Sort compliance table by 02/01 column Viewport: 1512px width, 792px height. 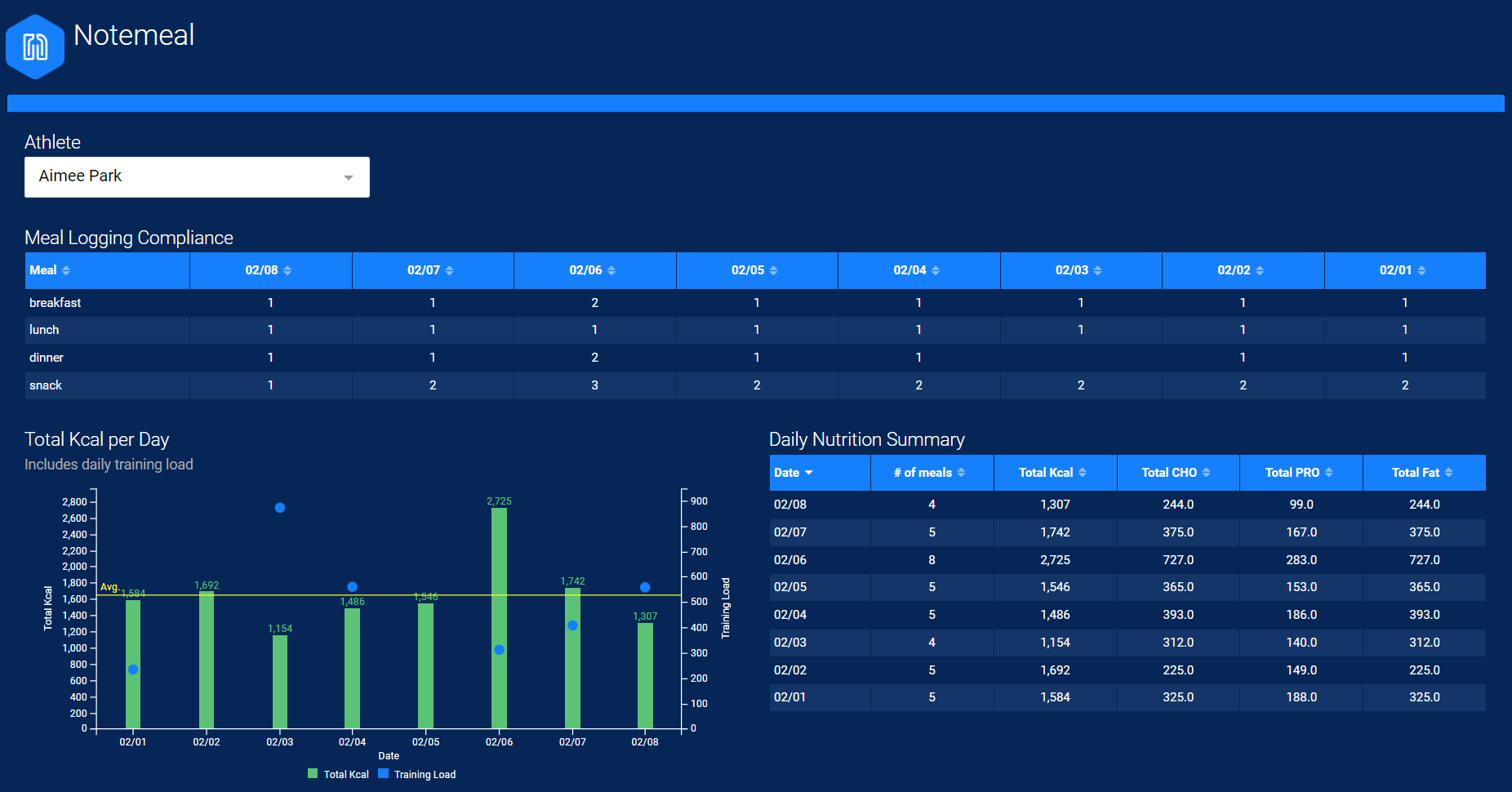tap(1403, 270)
